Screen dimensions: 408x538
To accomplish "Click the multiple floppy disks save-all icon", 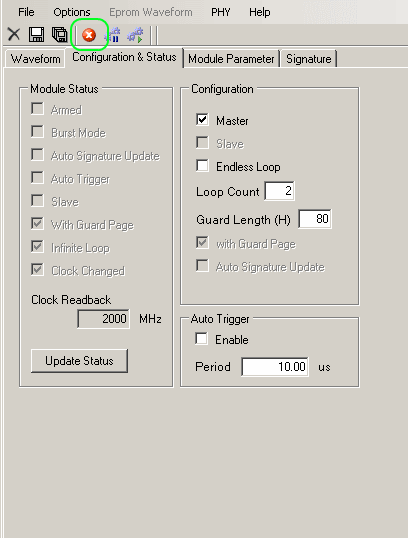I will [x=59, y=35].
